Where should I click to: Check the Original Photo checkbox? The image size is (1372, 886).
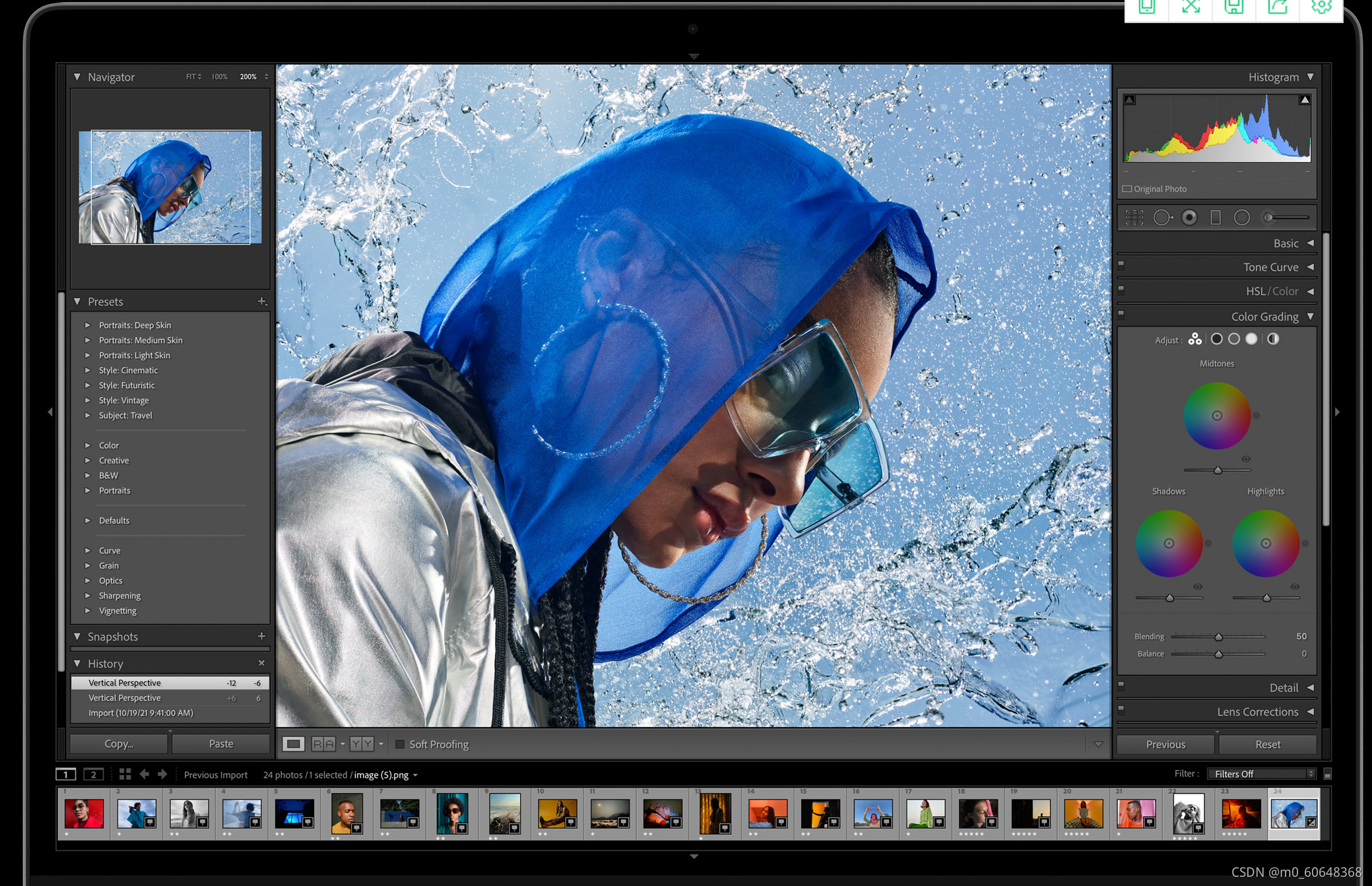1127,189
